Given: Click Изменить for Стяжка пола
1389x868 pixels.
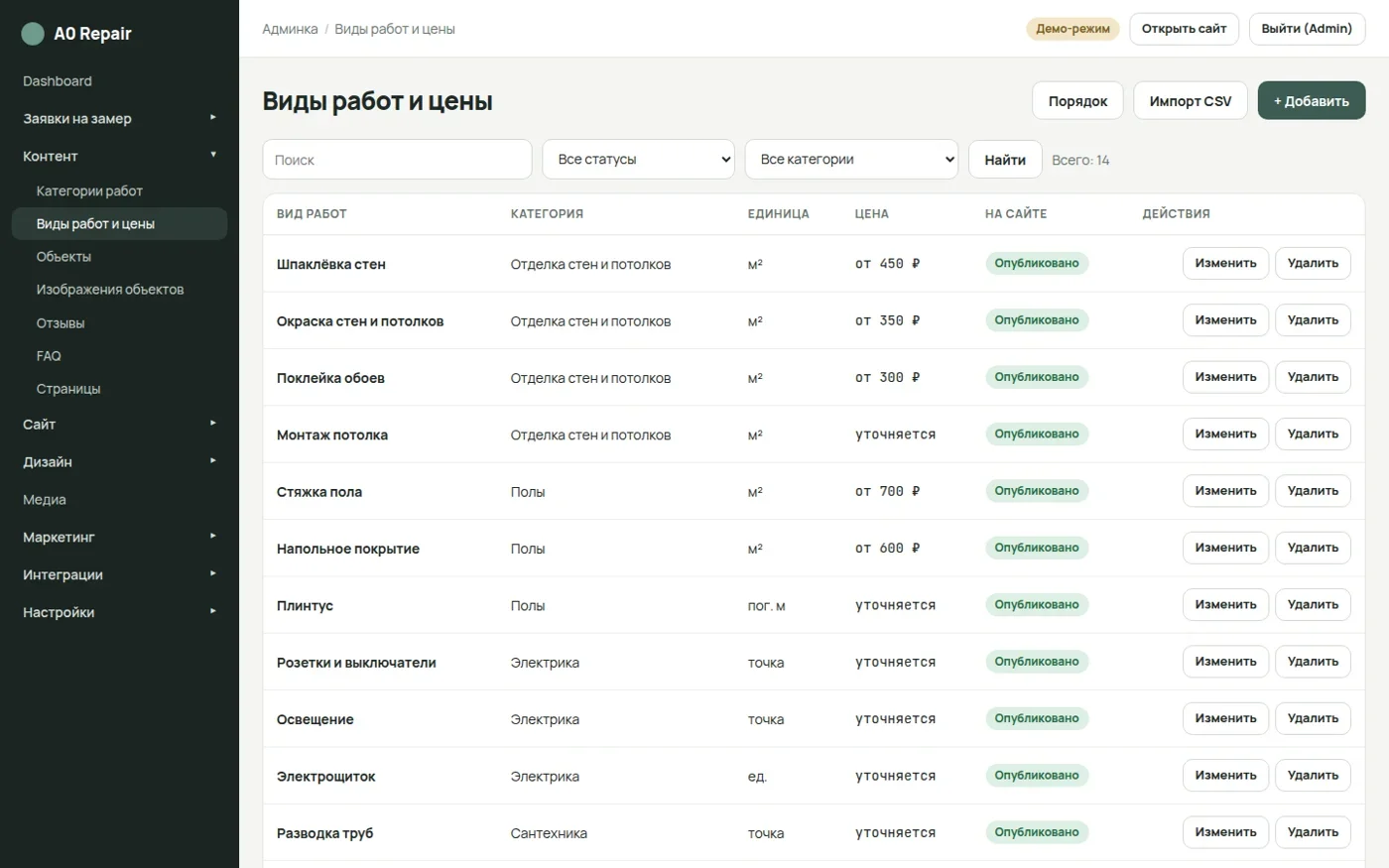Looking at the screenshot, I should (1225, 491).
